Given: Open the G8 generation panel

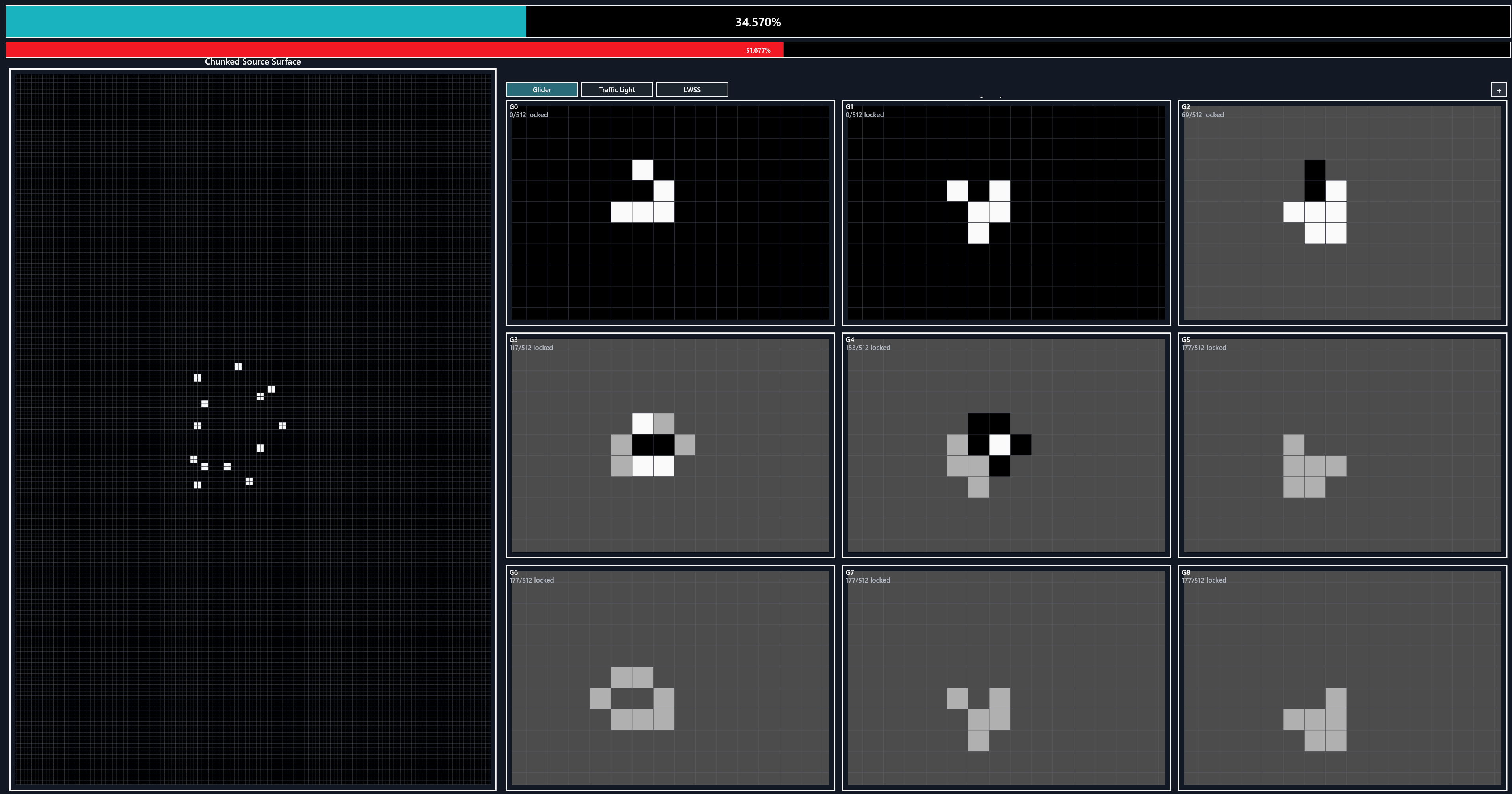Looking at the screenshot, I should (x=1342, y=678).
